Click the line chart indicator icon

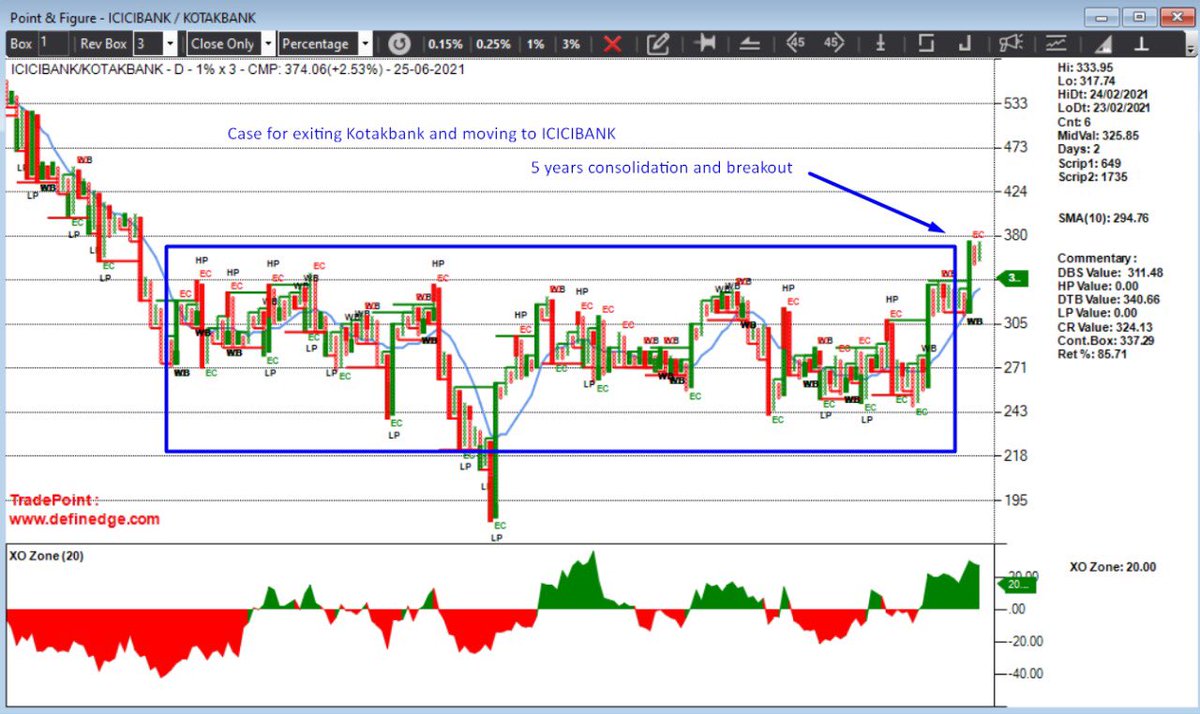click(x=1056, y=43)
